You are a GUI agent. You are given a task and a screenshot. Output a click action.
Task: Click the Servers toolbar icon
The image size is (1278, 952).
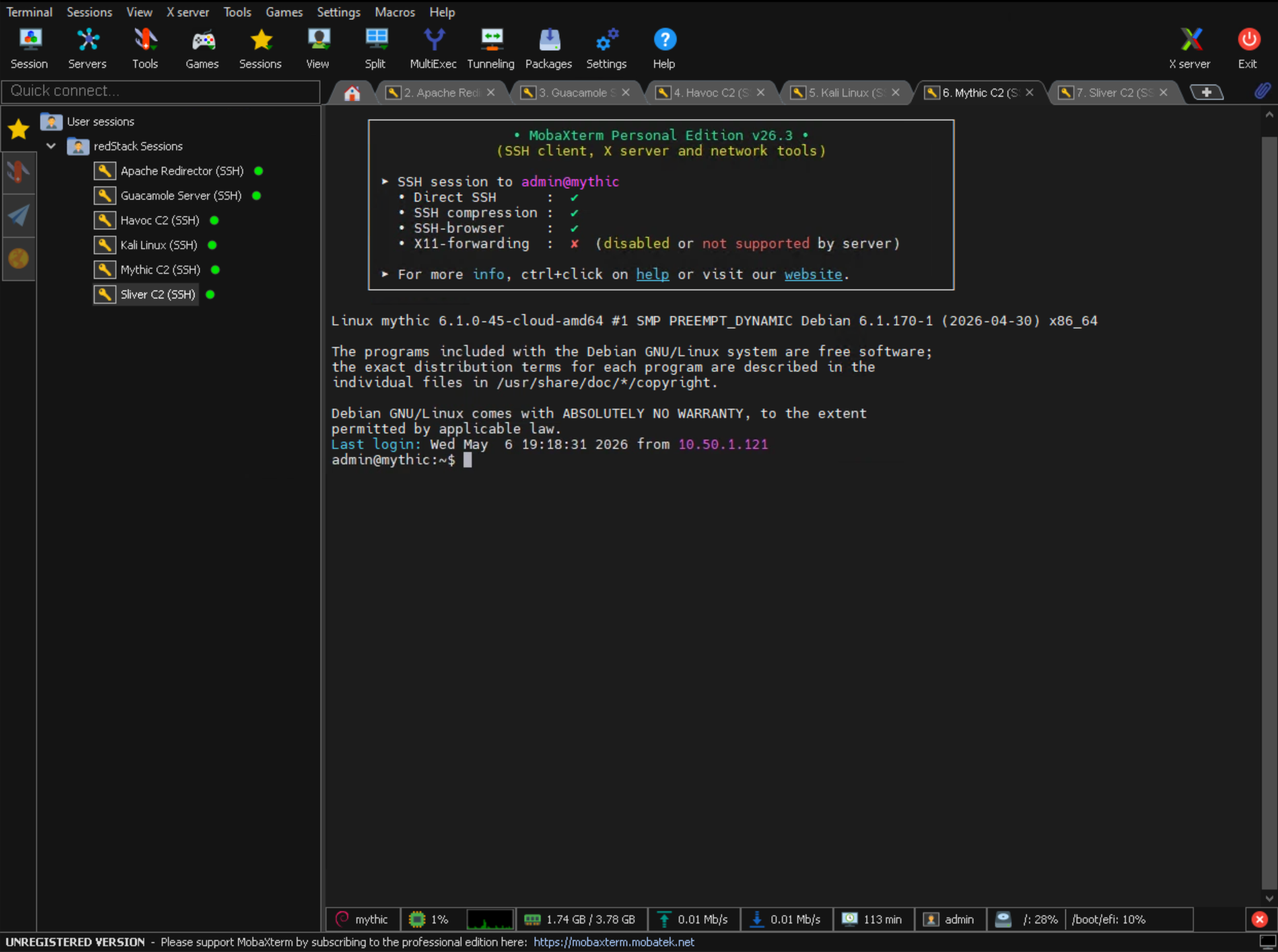[87, 48]
